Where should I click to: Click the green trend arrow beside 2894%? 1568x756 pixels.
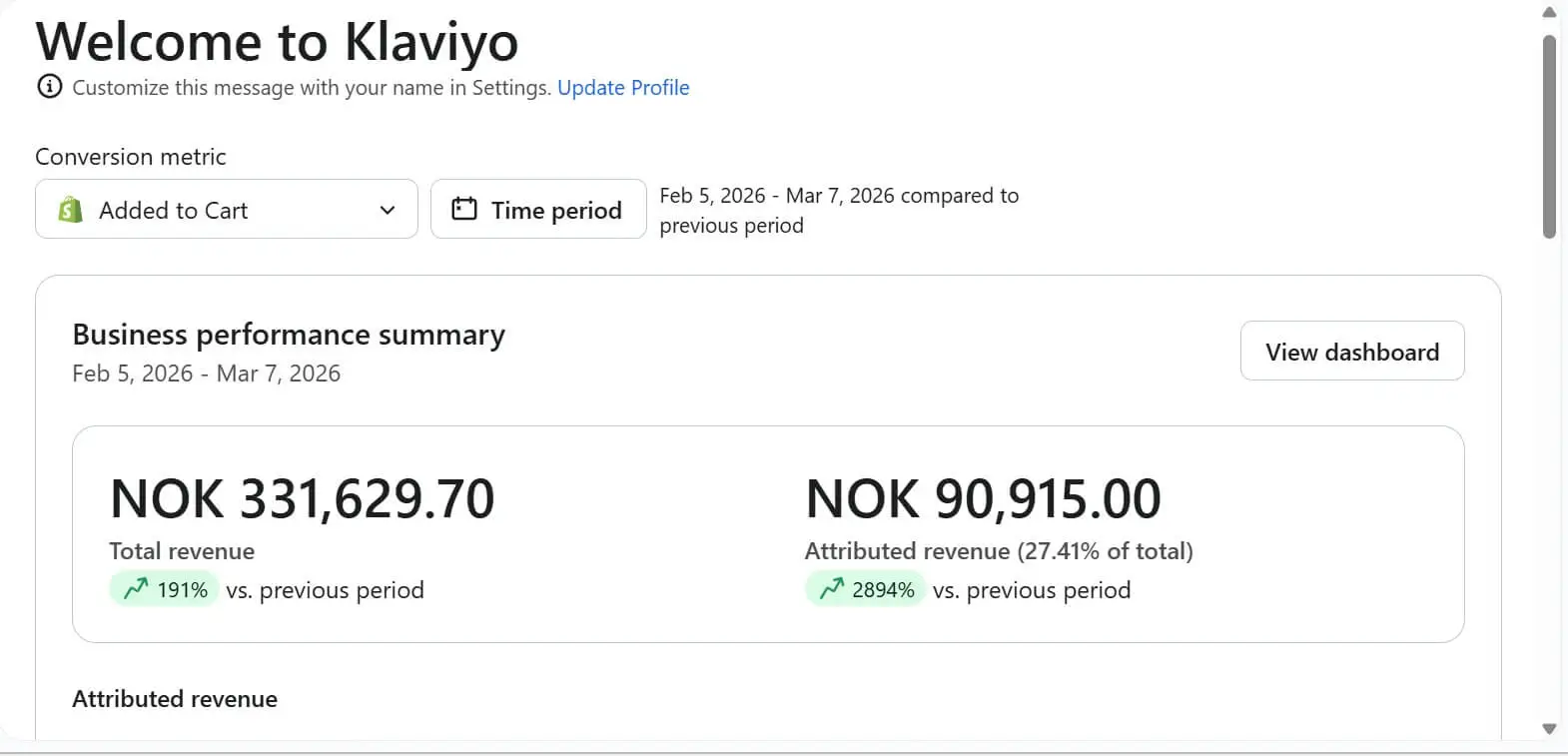[831, 589]
